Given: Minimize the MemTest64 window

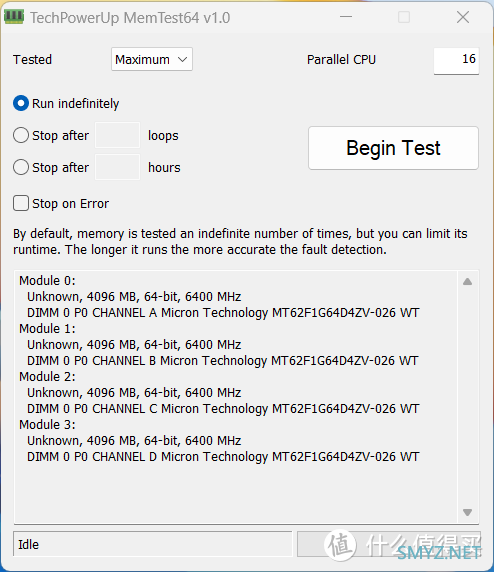Looking at the screenshot, I should tap(346, 17).
